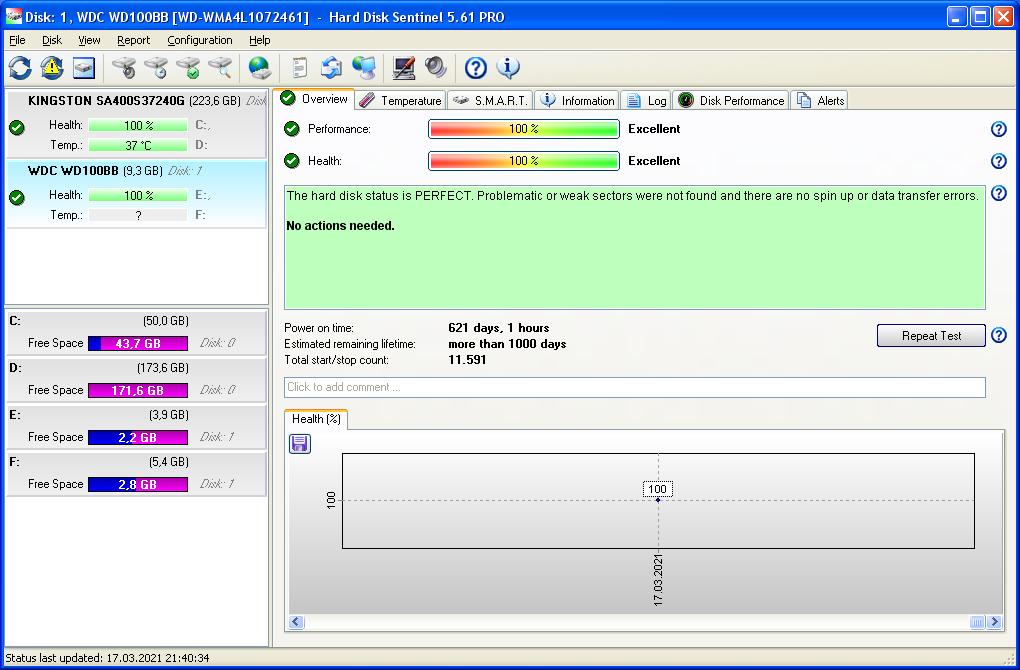Click the disk with stethoscope test icon
Image resolution: width=1020 pixels, height=670 pixels.
(x=124, y=68)
